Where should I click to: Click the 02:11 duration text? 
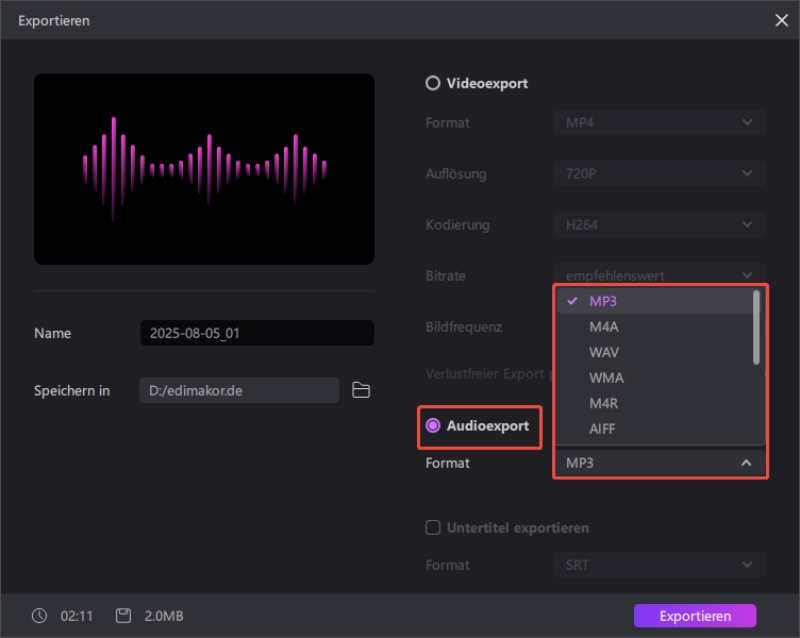[77, 616]
